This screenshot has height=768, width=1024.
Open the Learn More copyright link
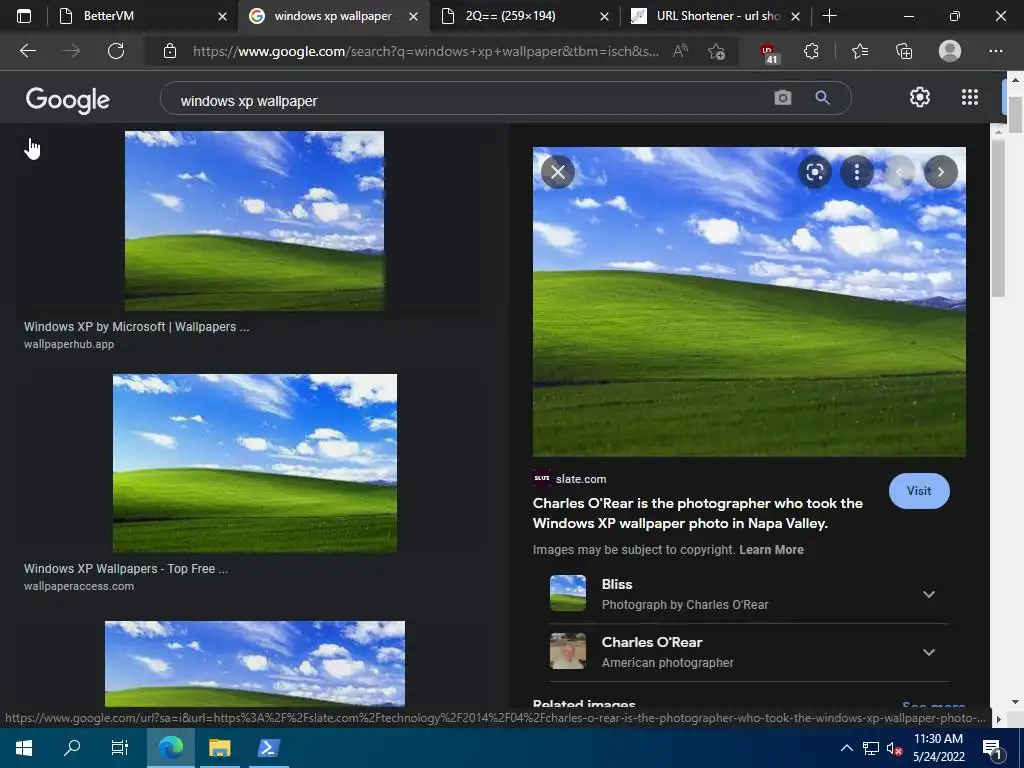tap(771, 550)
